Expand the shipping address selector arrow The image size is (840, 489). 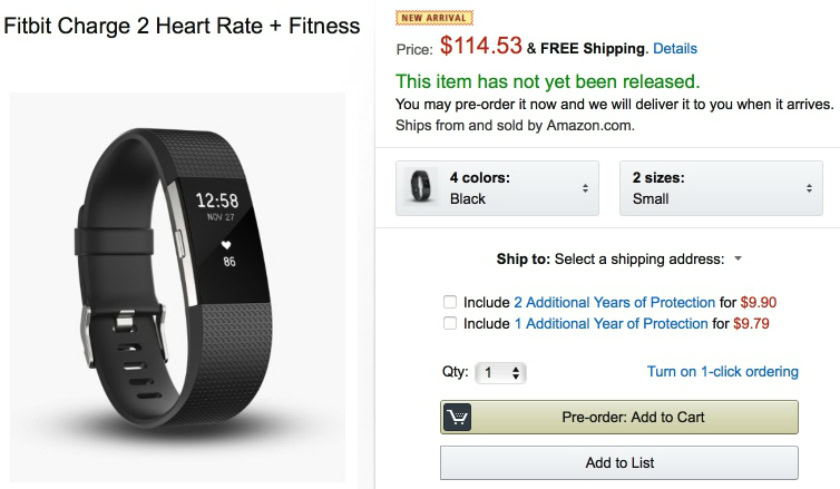click(x=738, y=259)
